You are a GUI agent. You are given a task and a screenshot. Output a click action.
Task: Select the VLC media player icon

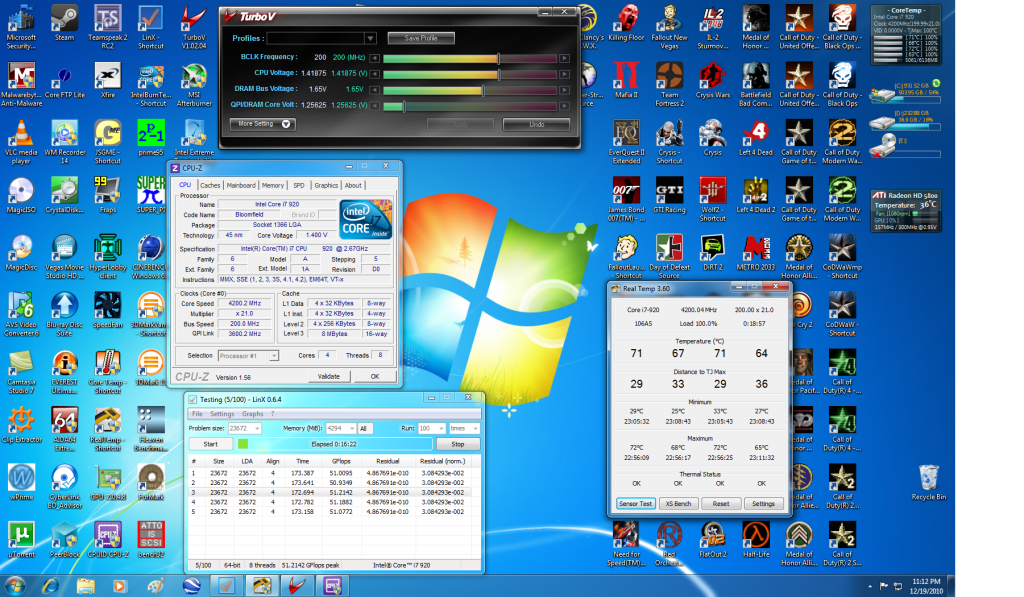(x=21, y=141)
